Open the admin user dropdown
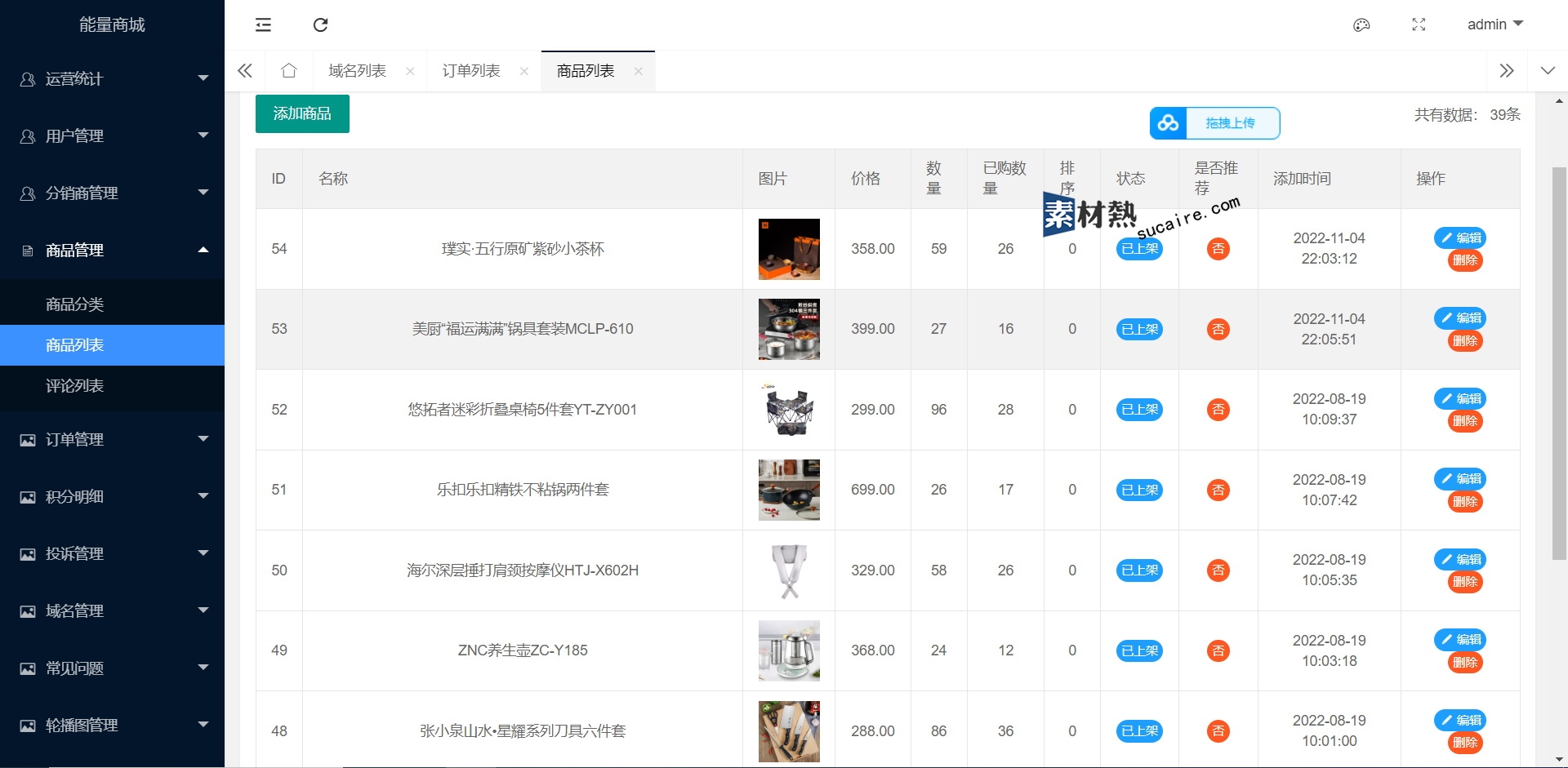The width and height of the screenshot is (1568, 768). tap(1494, 24)
